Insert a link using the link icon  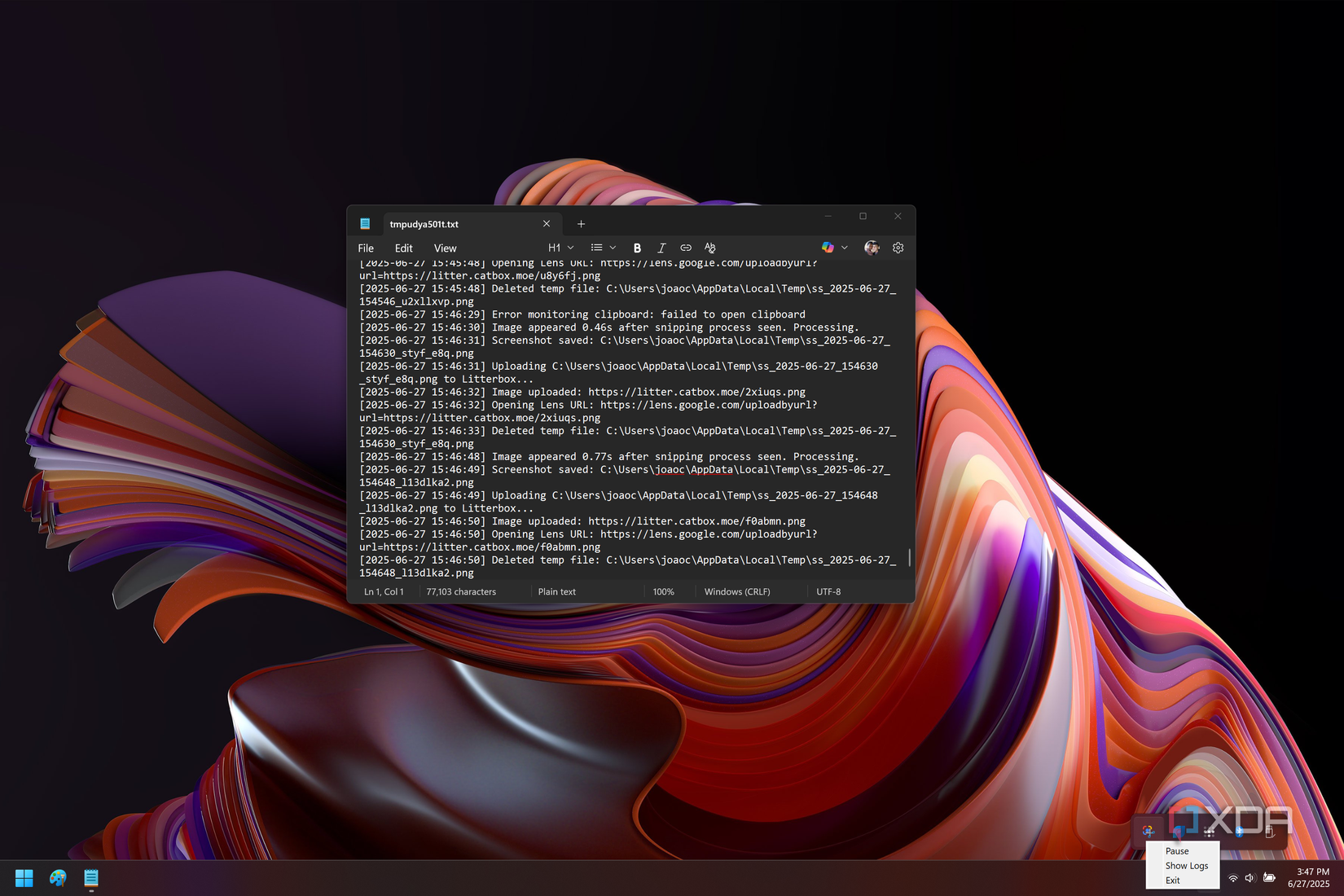(x=685, y=248)
